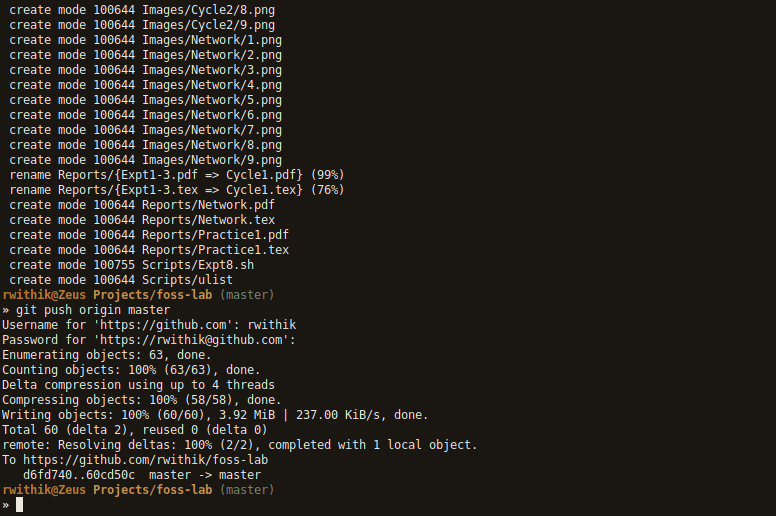This screenshot has height=516, width=776.
Task: Click the 'Writing objects' progress line
Action: [x=215, y=415]
